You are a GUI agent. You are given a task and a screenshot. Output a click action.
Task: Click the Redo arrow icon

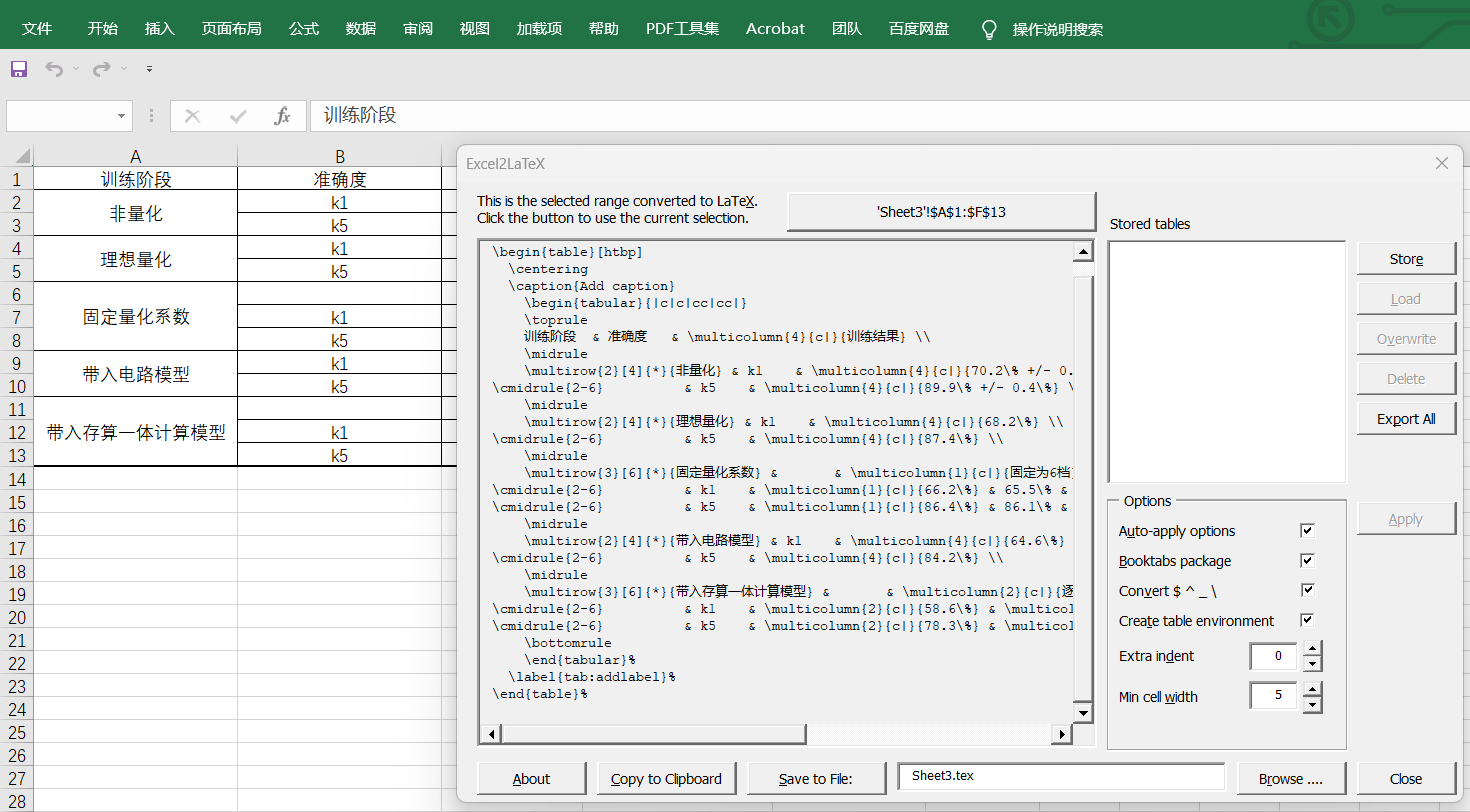tap(101, 69)
